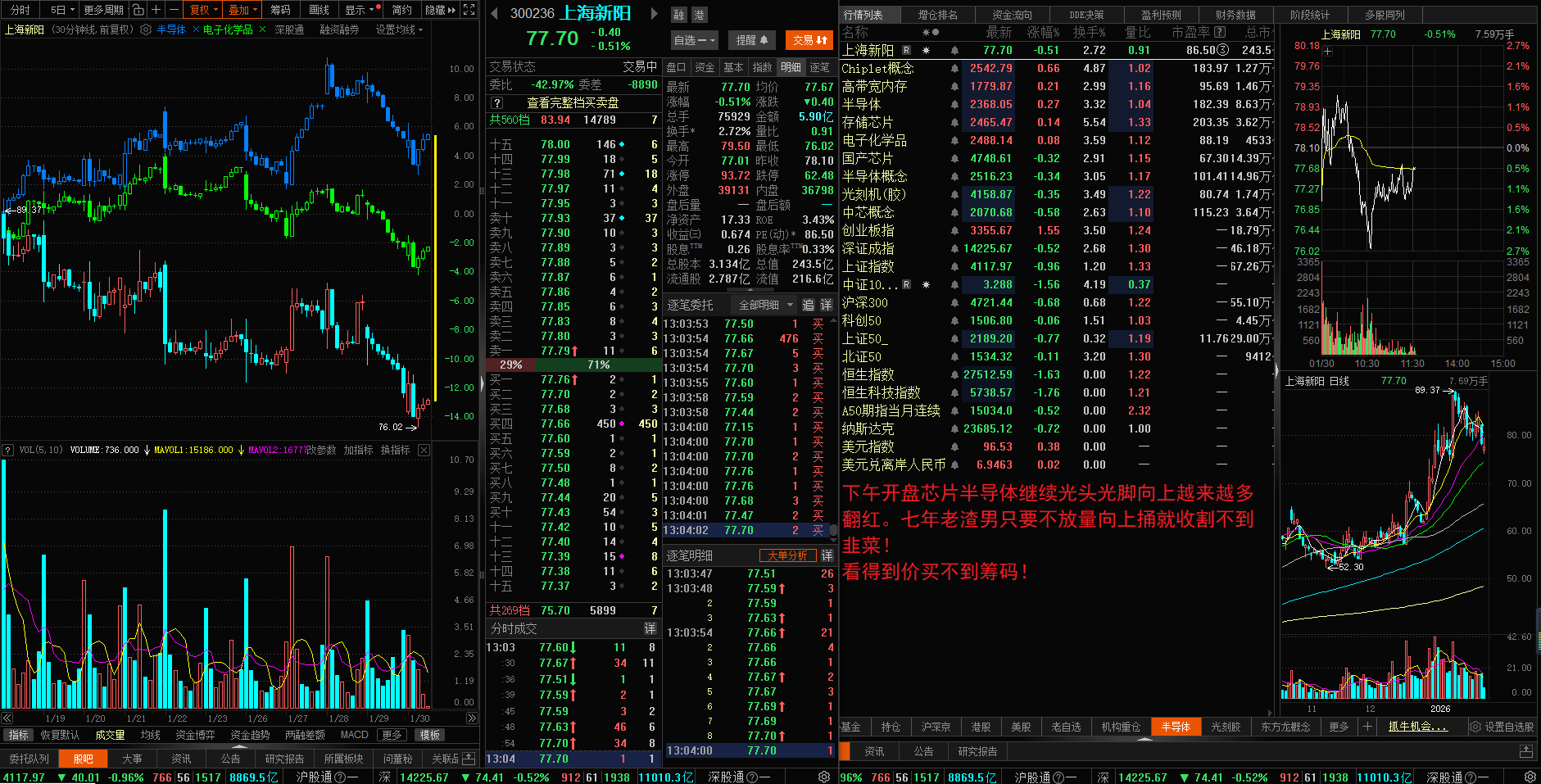
Task: Click the export icon beside 关联品 tab
Action: (469, 759)
